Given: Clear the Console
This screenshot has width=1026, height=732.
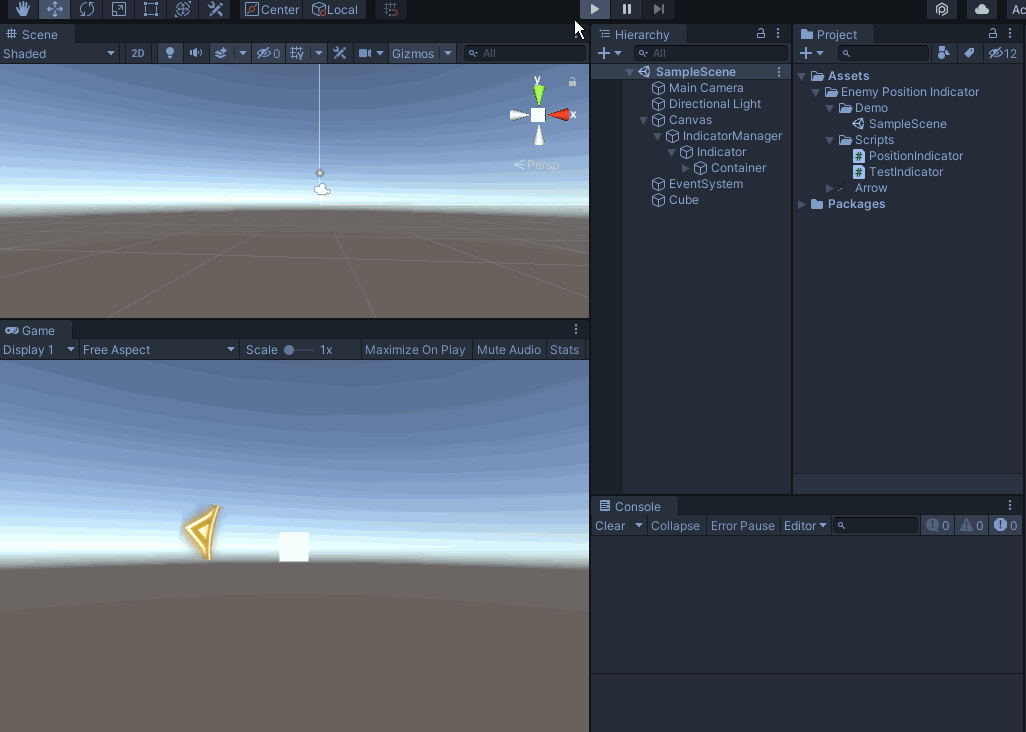Looking at the screenshot, I should pos(610,526).
